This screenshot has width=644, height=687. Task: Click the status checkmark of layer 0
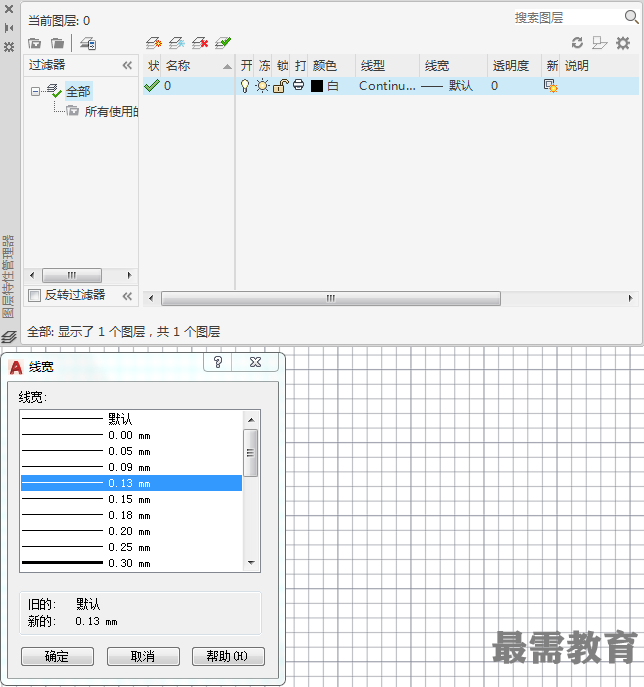152,85
